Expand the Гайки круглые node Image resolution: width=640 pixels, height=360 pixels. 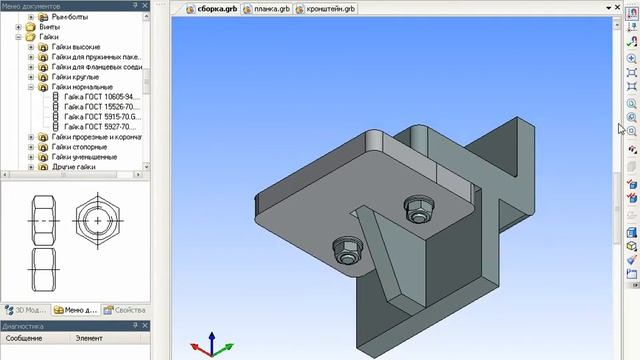point(31,77)
